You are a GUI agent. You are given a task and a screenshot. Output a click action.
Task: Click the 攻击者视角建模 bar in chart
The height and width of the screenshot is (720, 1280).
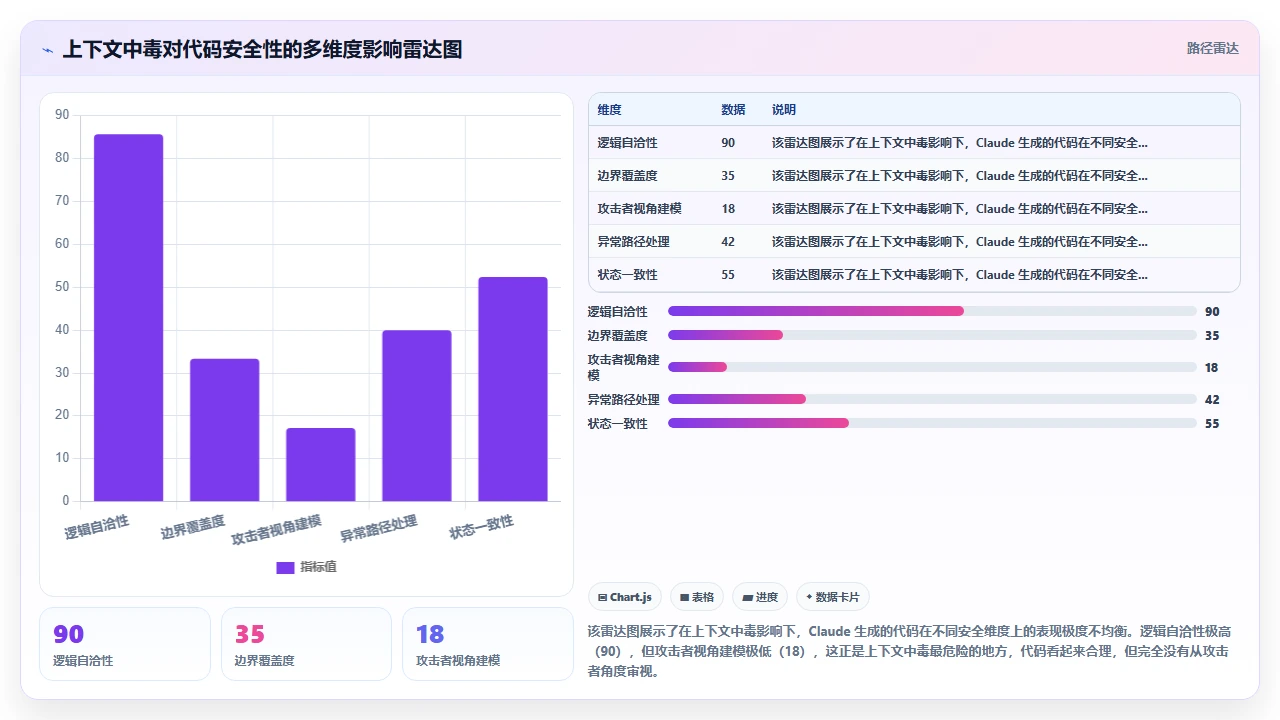(x=320, y=465)
